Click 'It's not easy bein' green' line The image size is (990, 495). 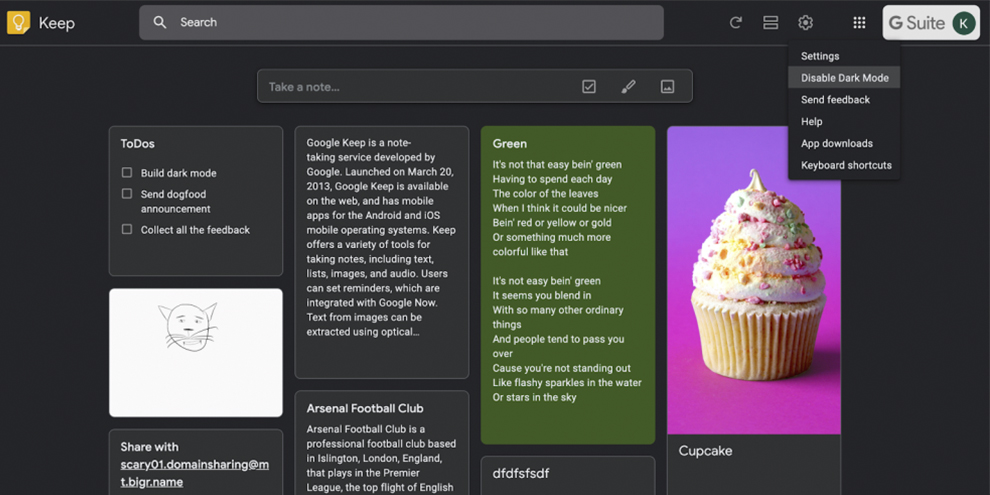click(x=547, y=281)
